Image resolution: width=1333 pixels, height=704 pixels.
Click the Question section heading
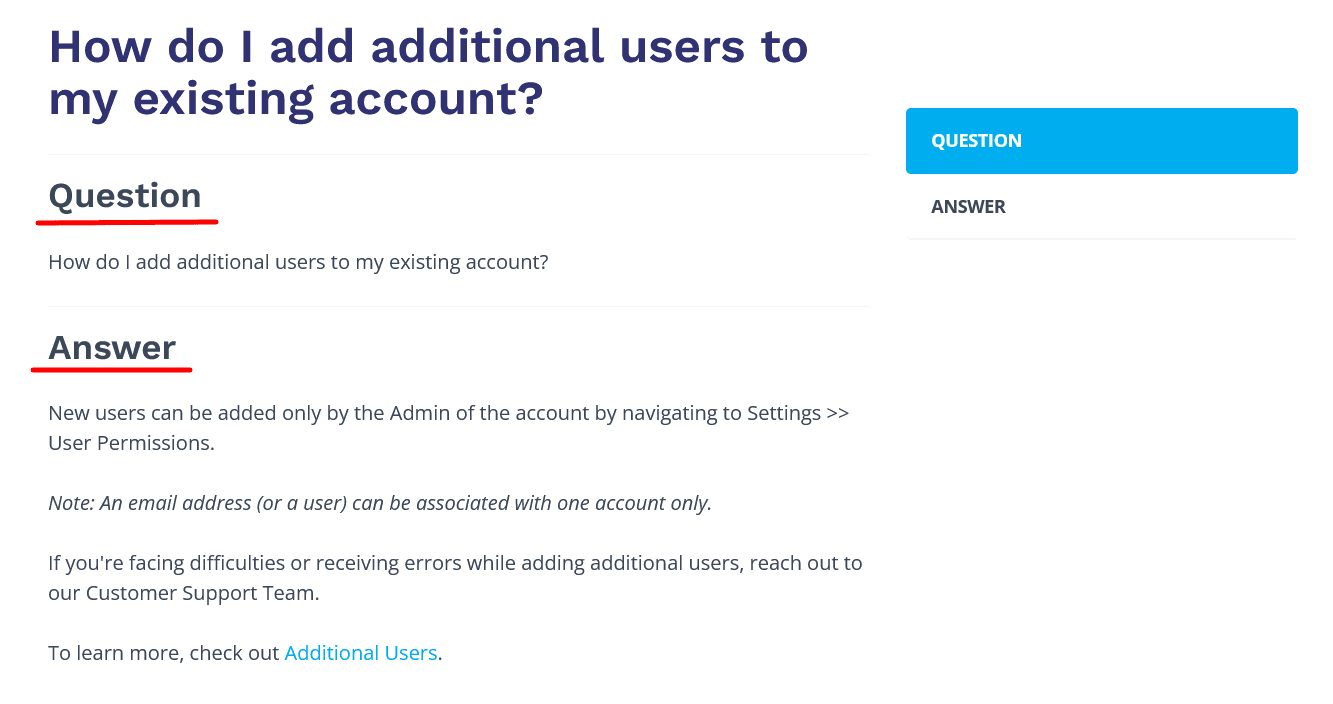126,196
